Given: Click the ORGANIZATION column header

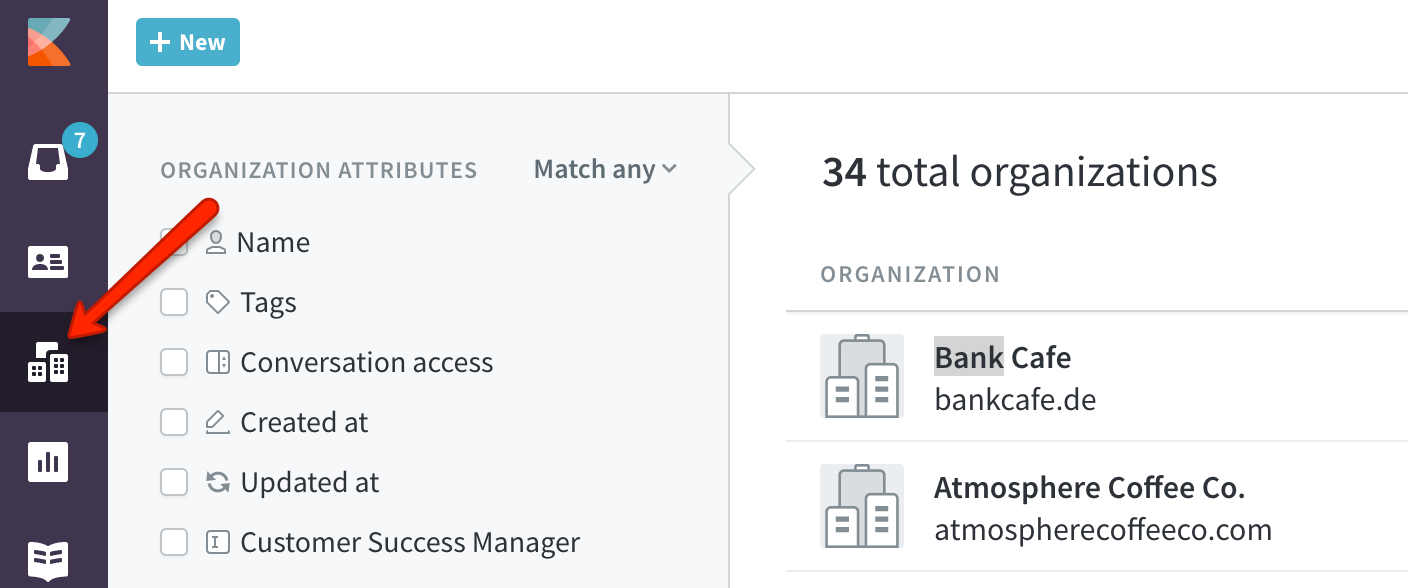Looking at the screenshot, I should (910, 274).
